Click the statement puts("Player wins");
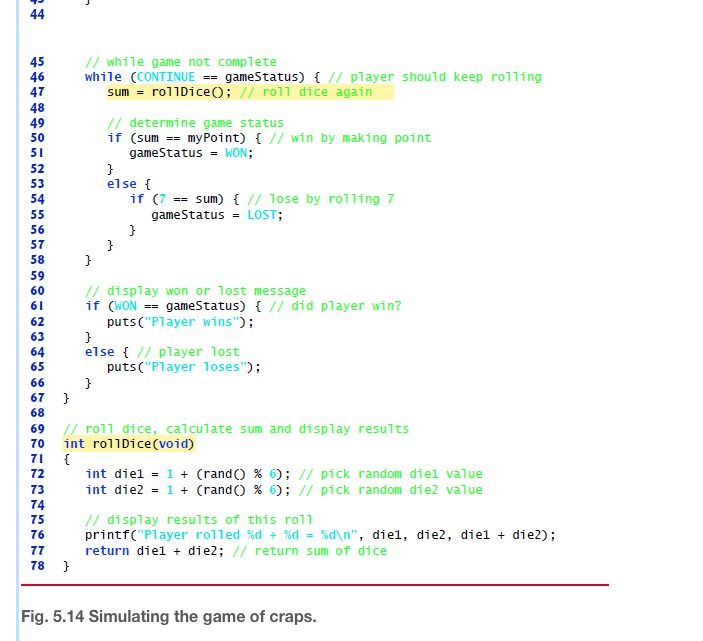The width and height of the screenshot is (703, 641). click(180, 322)
